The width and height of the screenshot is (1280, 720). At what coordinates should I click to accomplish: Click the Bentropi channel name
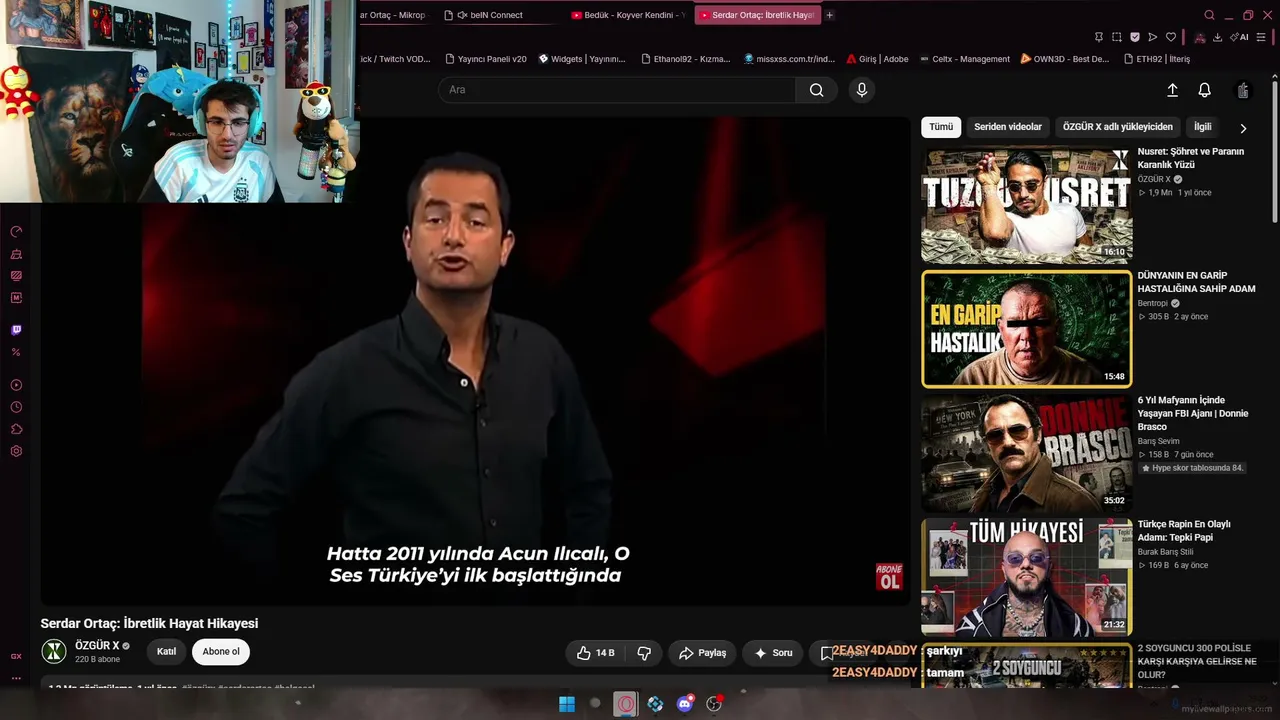[1153, 303]
